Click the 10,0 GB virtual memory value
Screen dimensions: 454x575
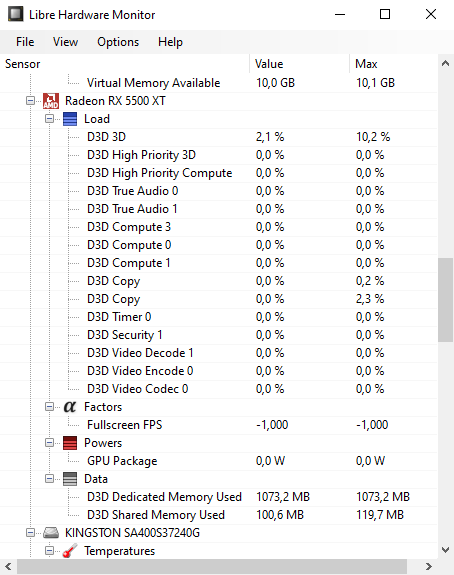275,83
